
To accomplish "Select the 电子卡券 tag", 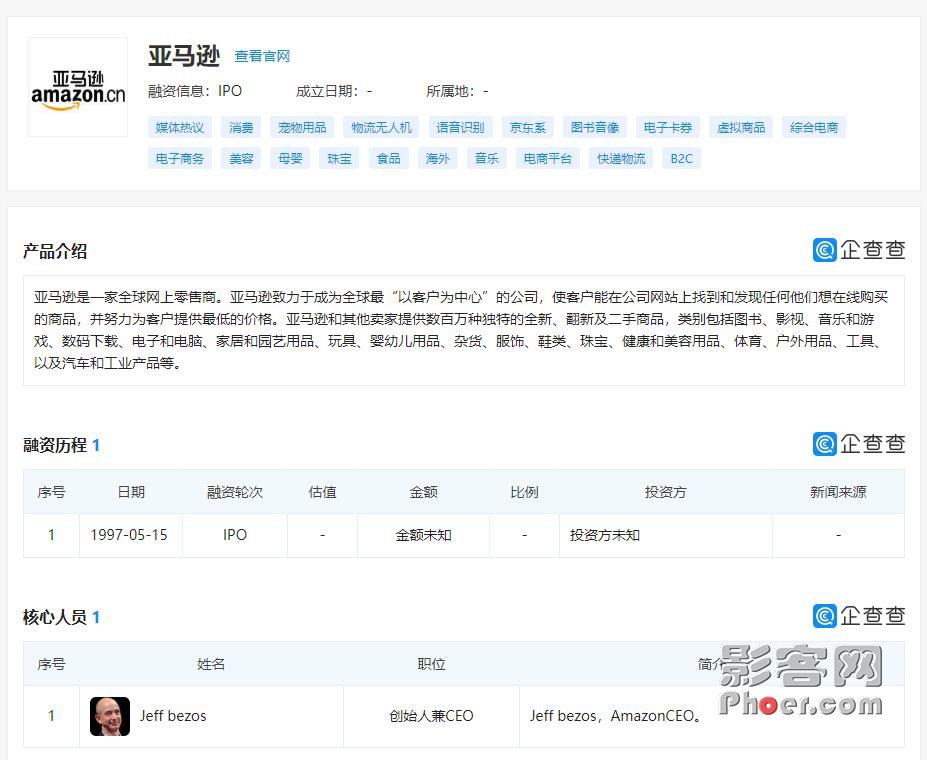I will [668, 127].
